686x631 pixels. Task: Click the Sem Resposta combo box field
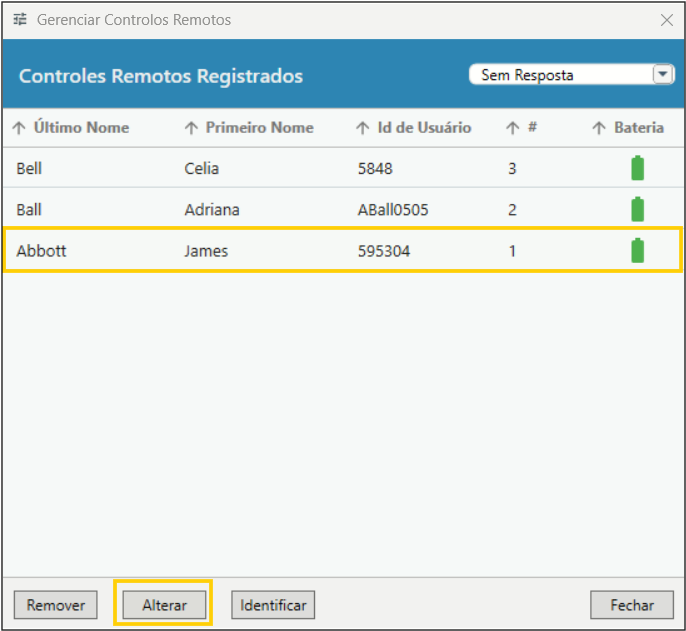pos(560,75)
